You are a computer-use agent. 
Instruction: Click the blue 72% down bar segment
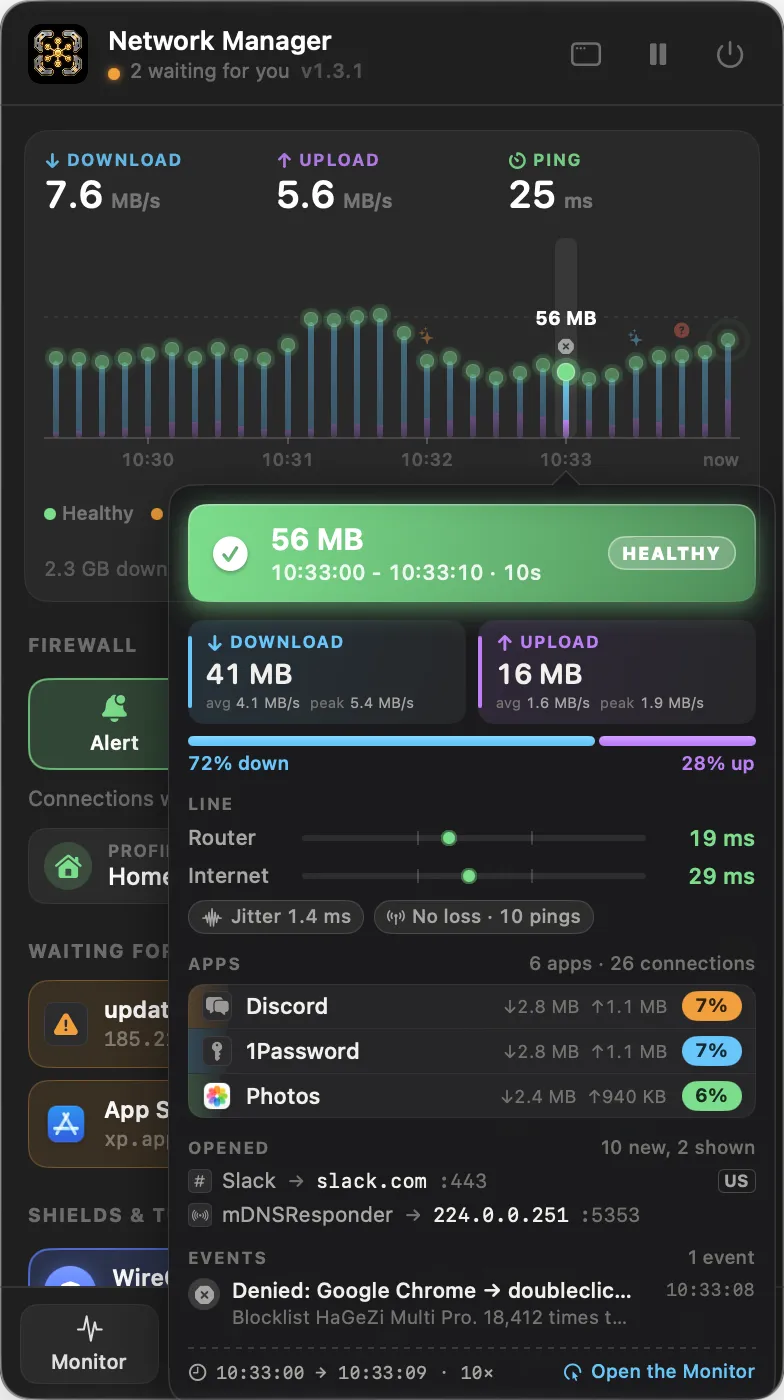pos(391,741)
